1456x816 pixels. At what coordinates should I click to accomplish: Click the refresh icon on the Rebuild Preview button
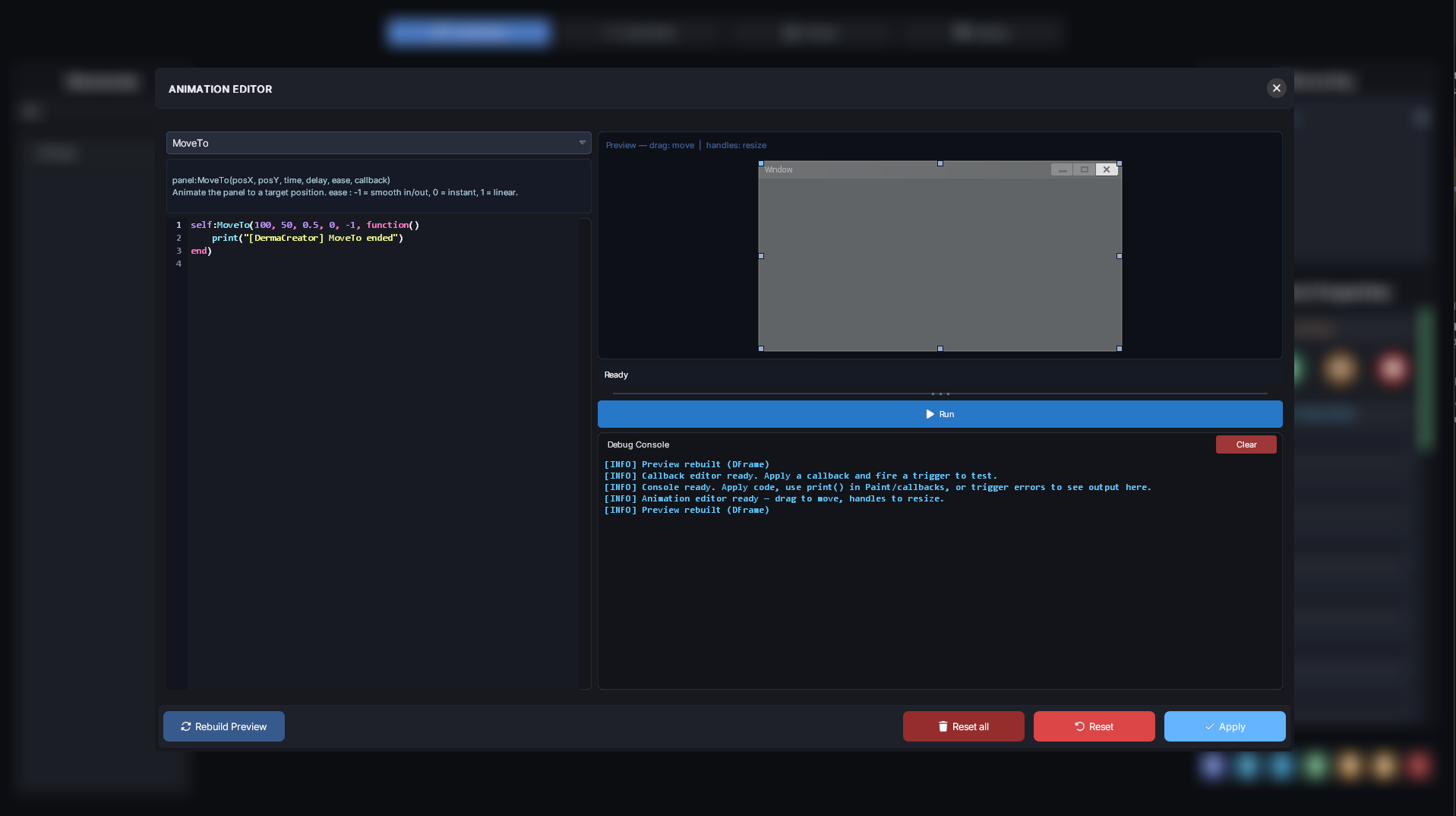[186, 726]
